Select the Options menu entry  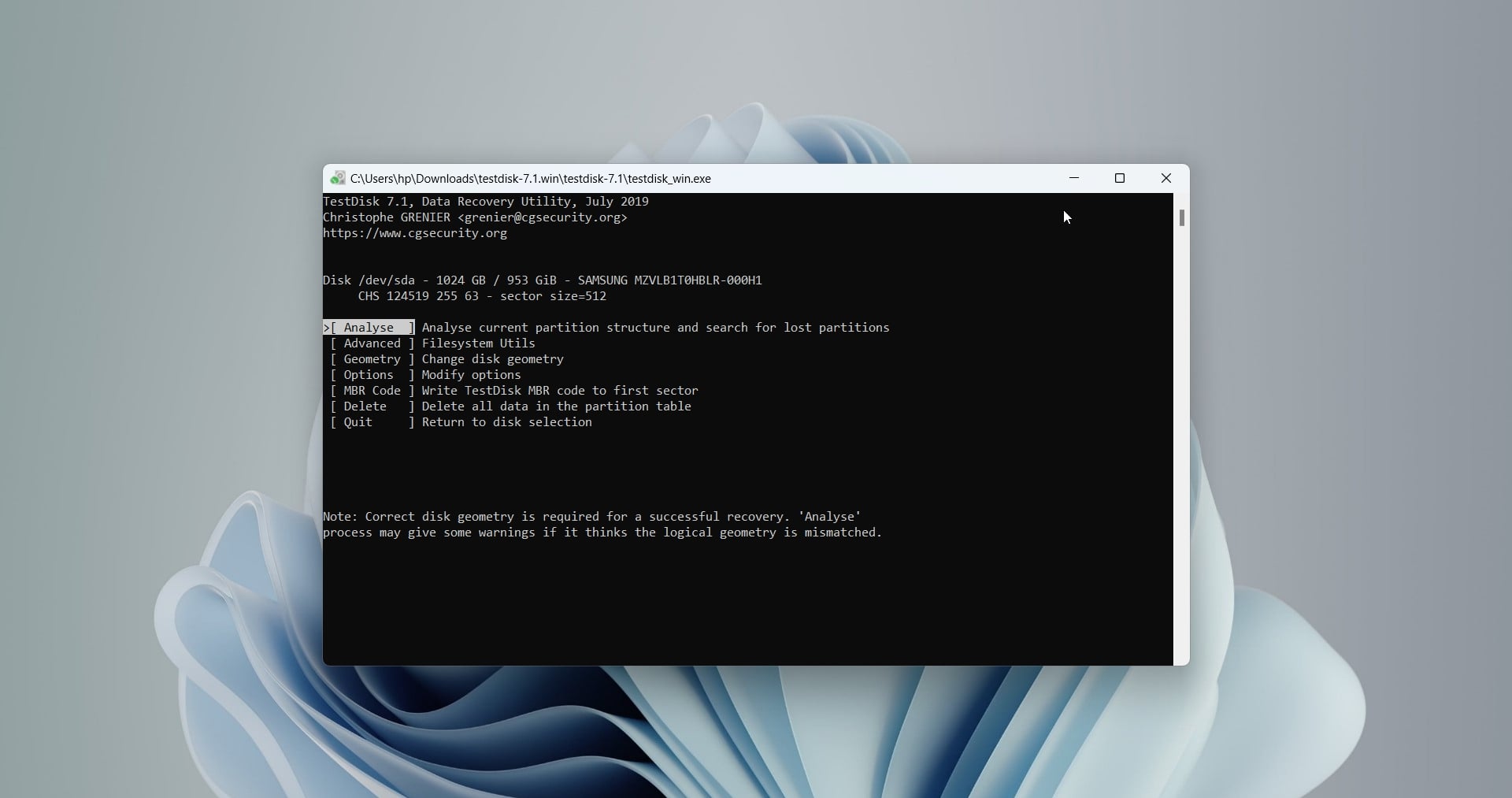coord(369,375)
